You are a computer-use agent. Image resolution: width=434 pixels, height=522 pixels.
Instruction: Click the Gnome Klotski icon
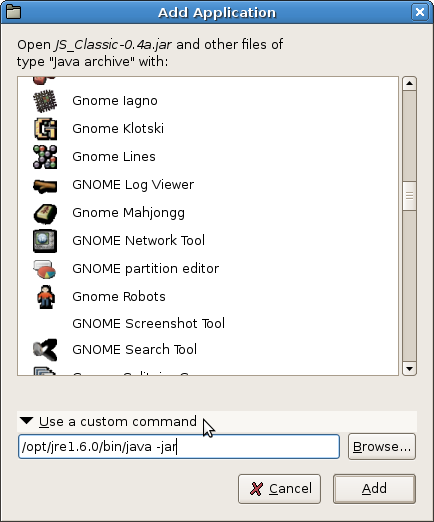point(45,129)
